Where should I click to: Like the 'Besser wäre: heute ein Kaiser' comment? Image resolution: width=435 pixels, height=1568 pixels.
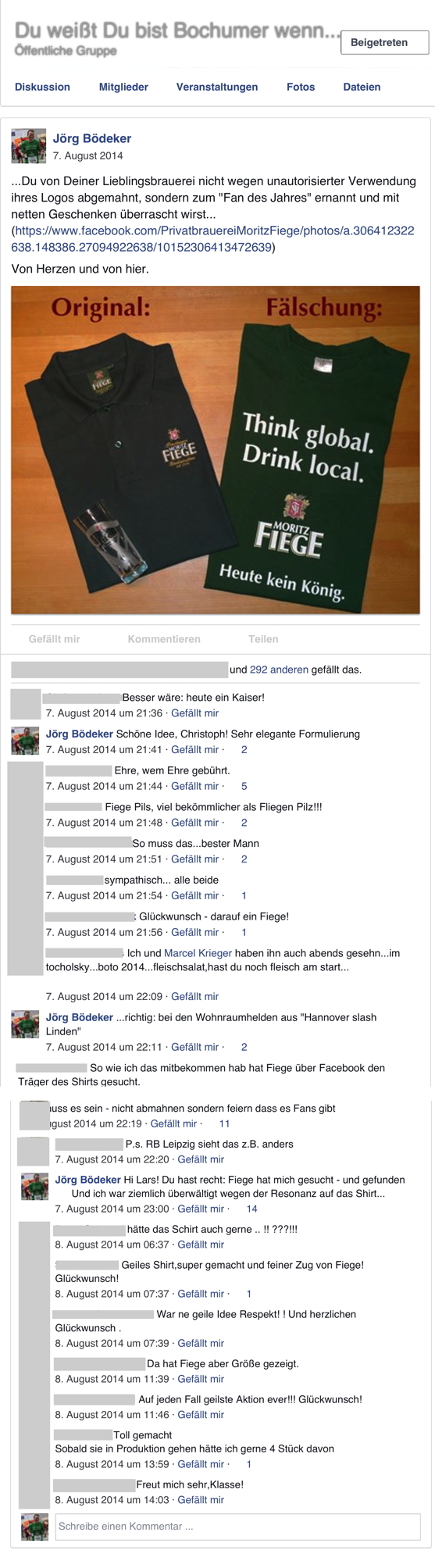tap(195, 713)
